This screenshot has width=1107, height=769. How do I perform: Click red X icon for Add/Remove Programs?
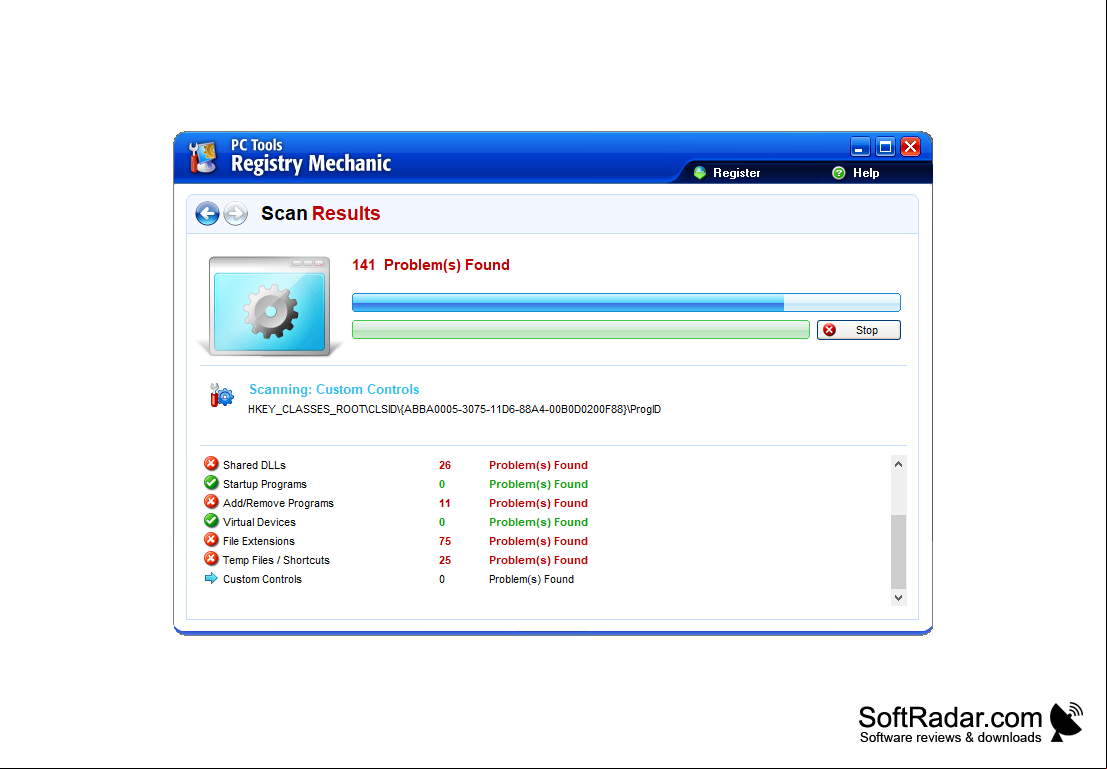tap(211, 502)
